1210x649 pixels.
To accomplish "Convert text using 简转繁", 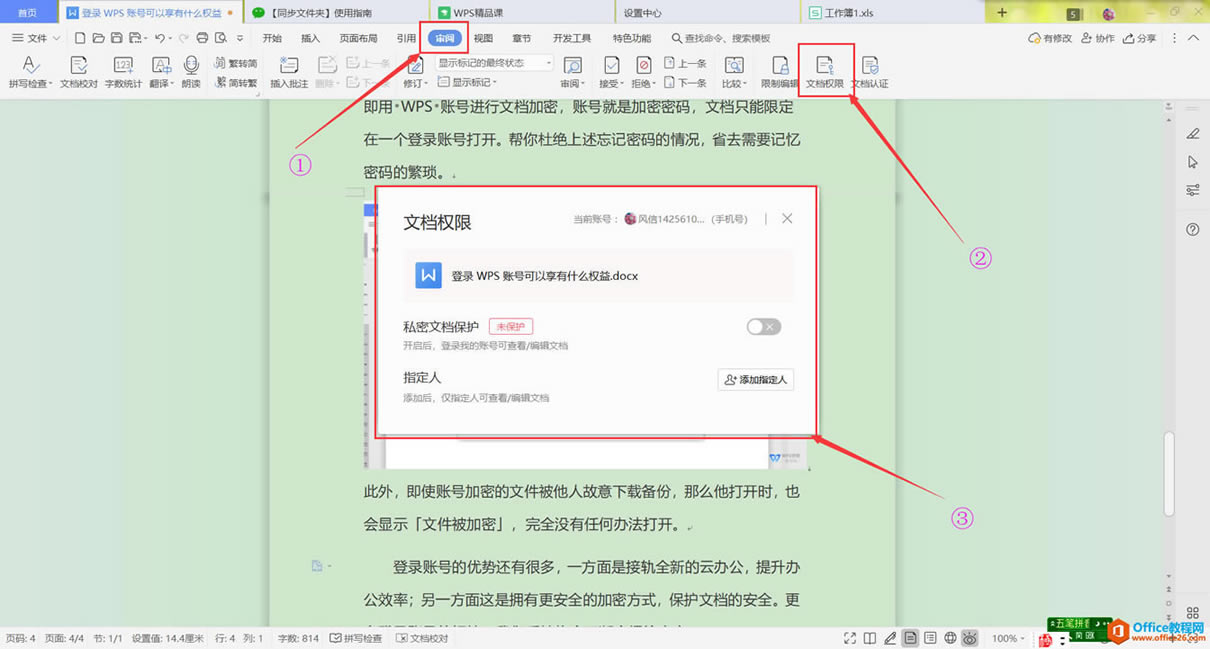I will [x=236, y=83].
